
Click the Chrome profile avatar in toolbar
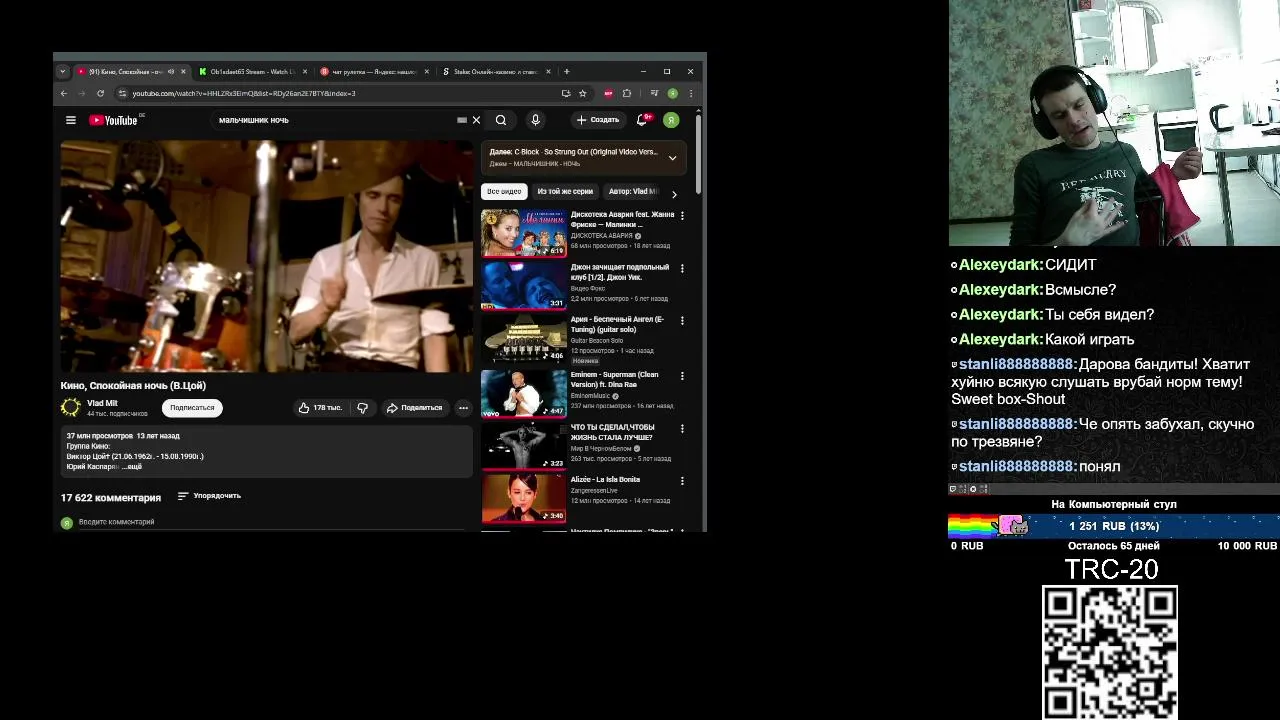pyautogui.click(x=673, y=93)
